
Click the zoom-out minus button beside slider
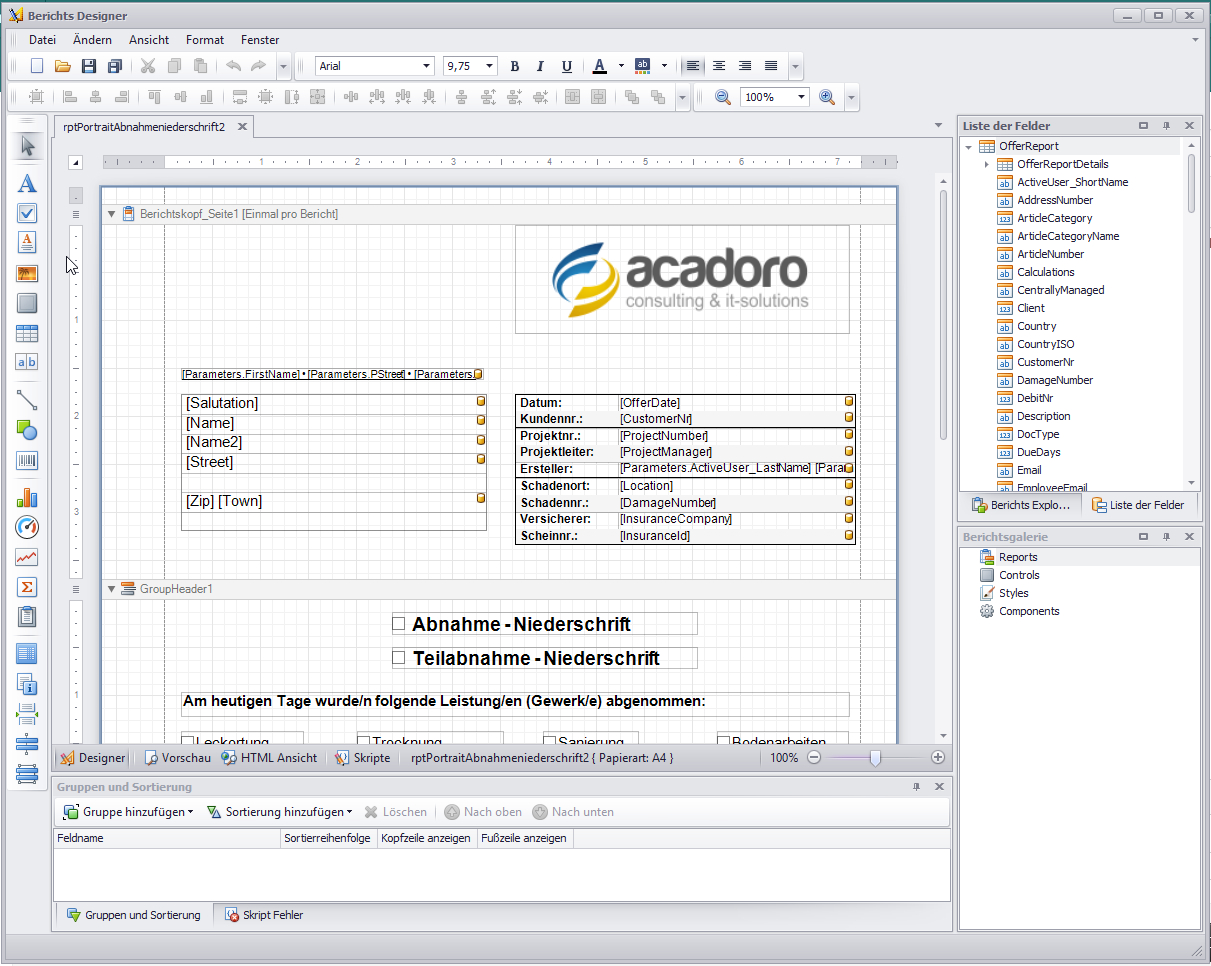(814, 758)
